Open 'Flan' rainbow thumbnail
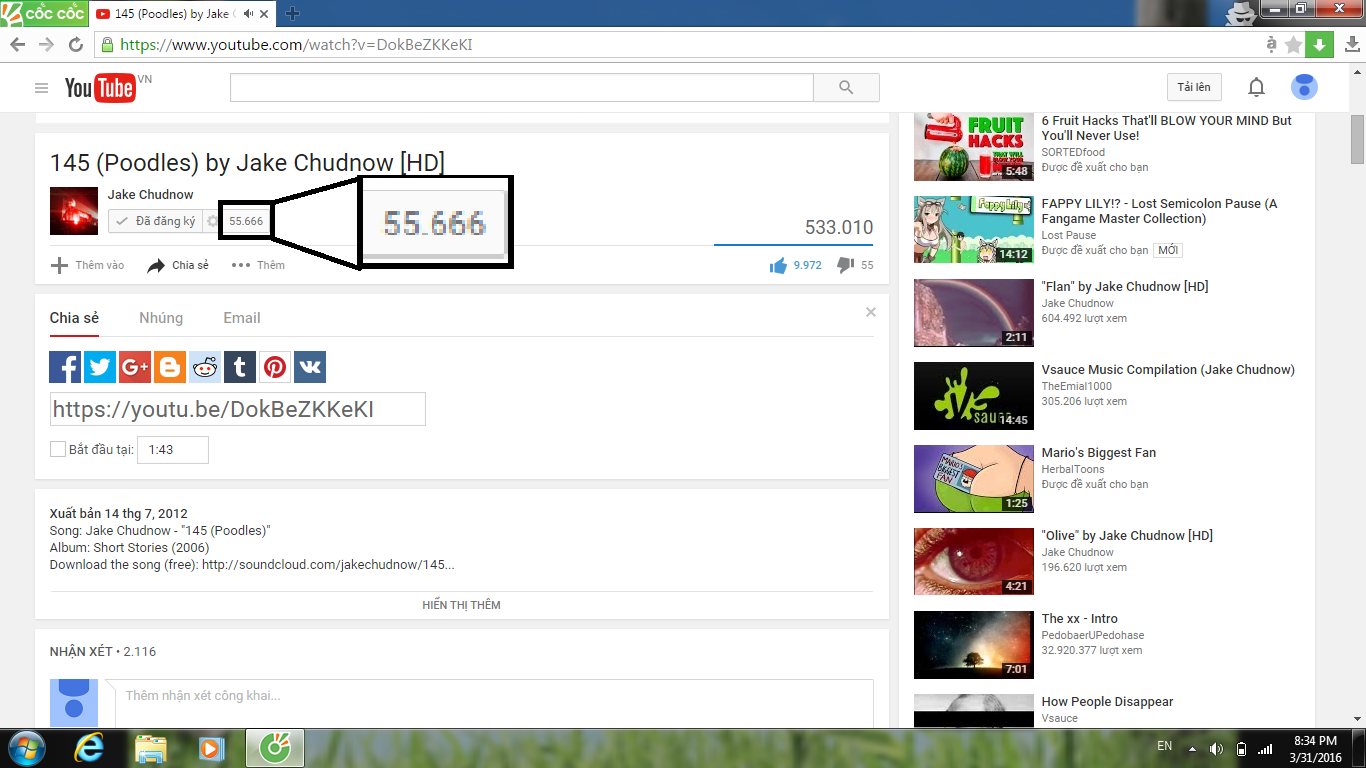This screenshot has height=768, width=1366. coord(973,313)
